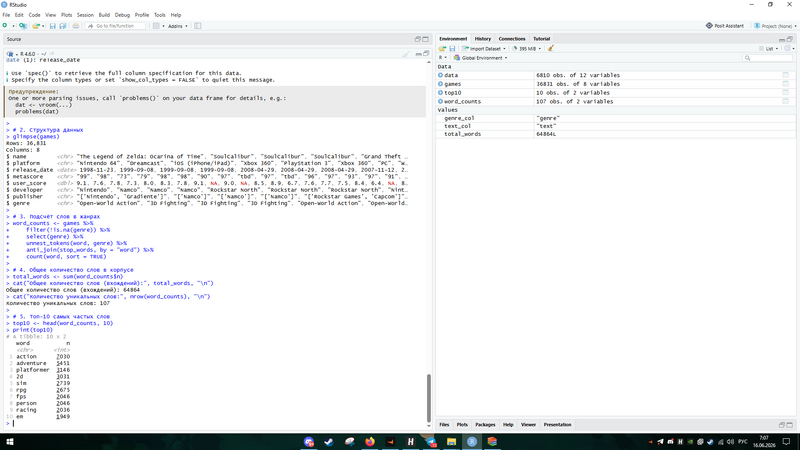Click the console vertical scrollbar
800x450 pixels.
click(x=429, y=398)
